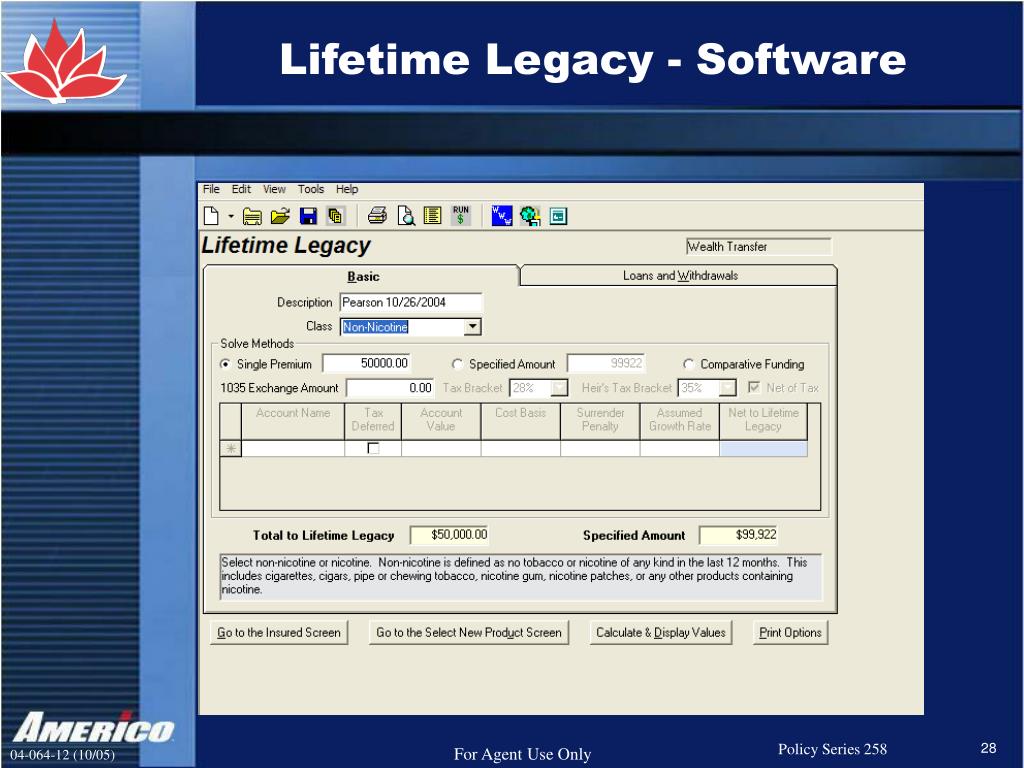Open the Heir's Tax Bracket dropdown

[x=728, y=388]
